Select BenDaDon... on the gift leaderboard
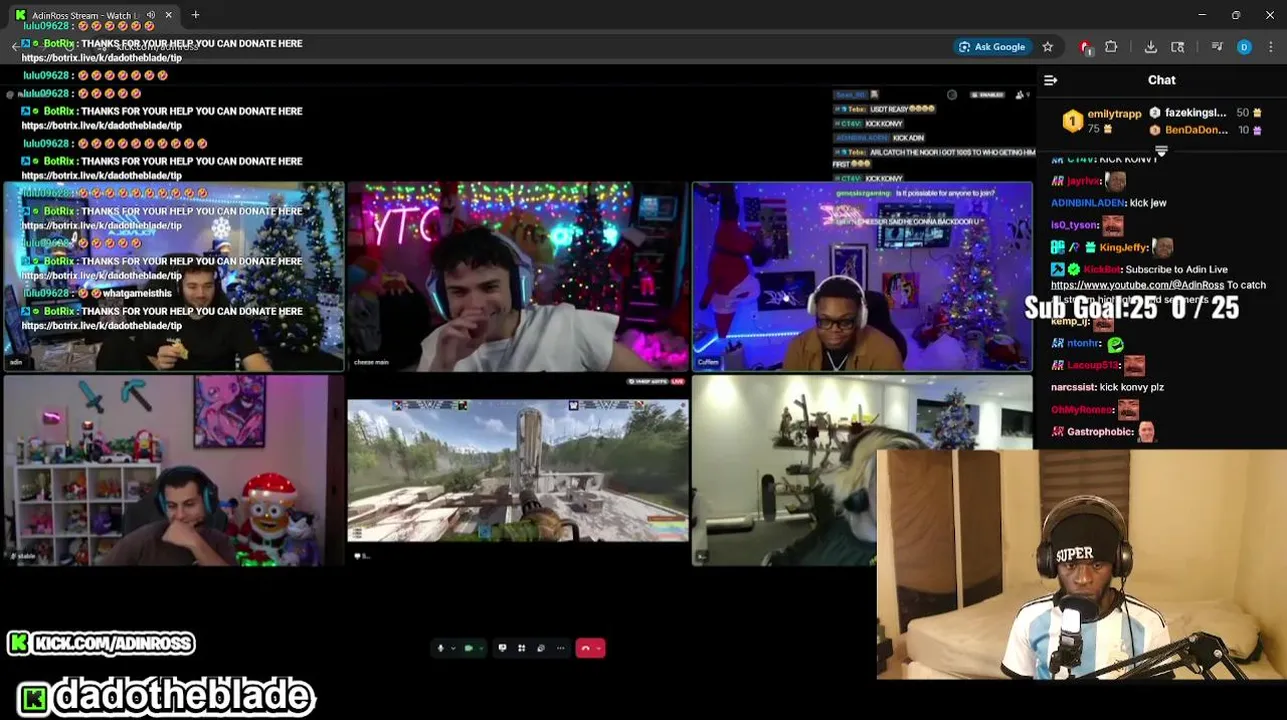This screenshot has height=720, width=1287. click(x=1196, y=130)
